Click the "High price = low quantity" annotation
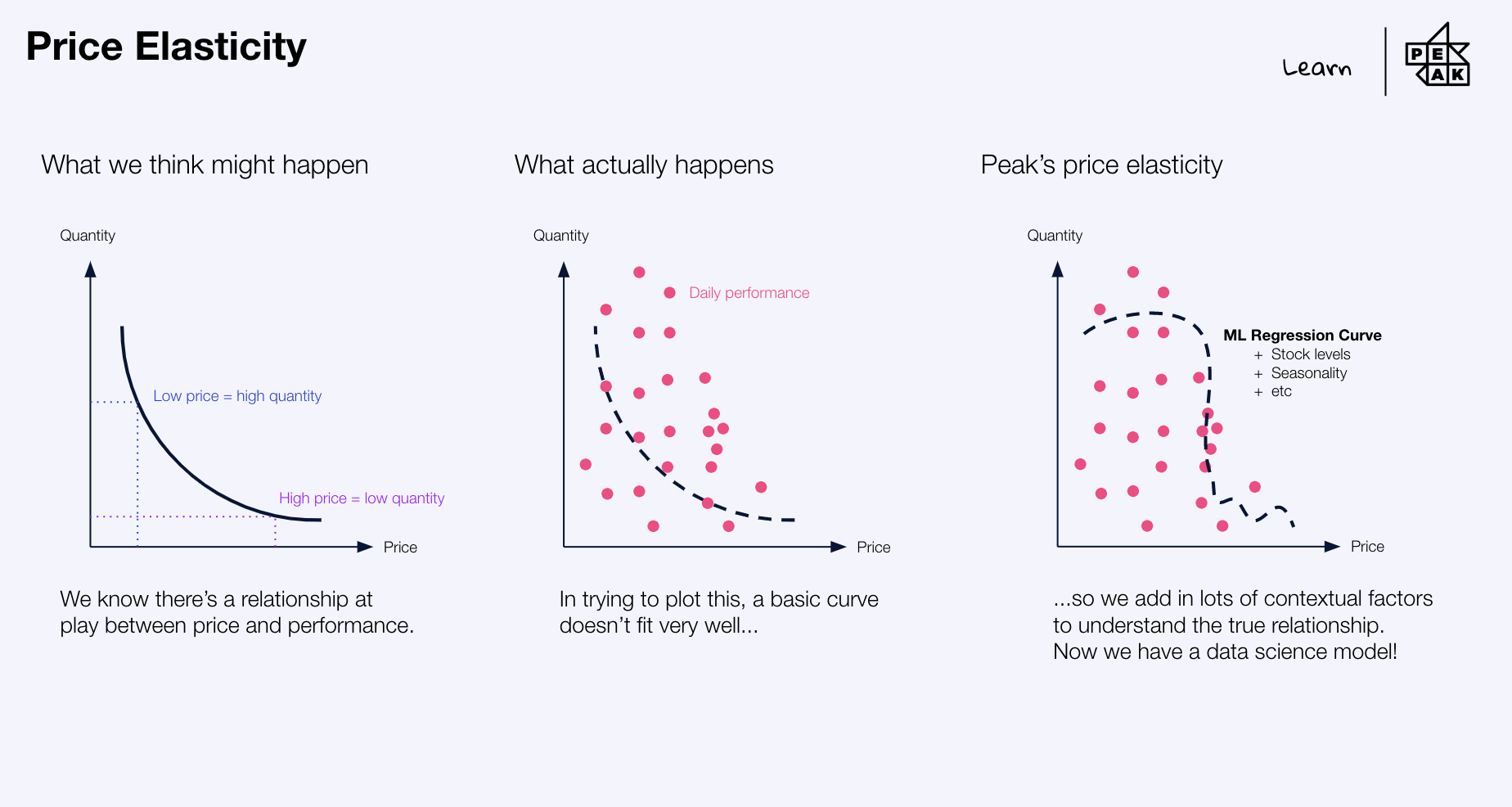The height and width of the screenshot is (807, 1512). pyautogui.click(x=362, y=498)
